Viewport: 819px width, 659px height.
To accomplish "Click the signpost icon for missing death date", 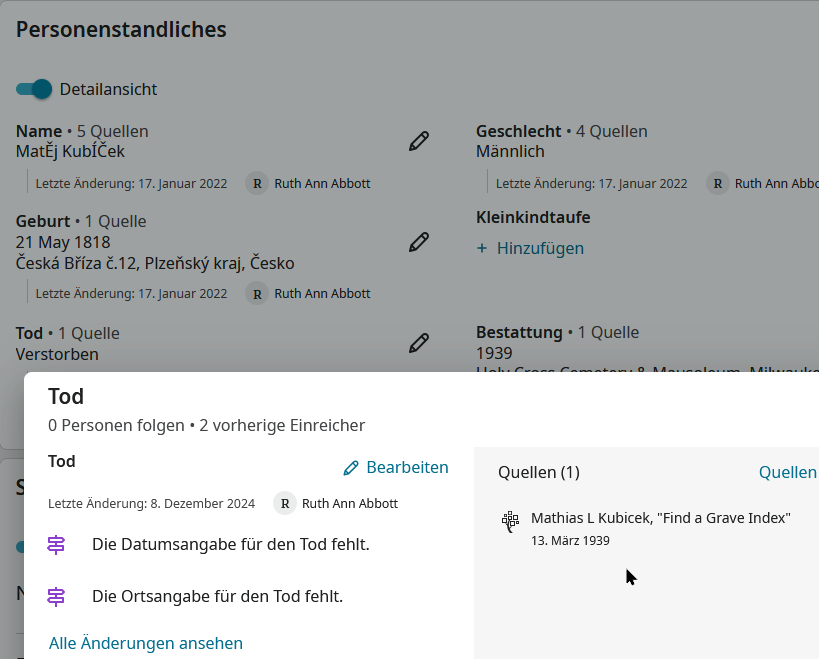I will (x=57, y=545).
